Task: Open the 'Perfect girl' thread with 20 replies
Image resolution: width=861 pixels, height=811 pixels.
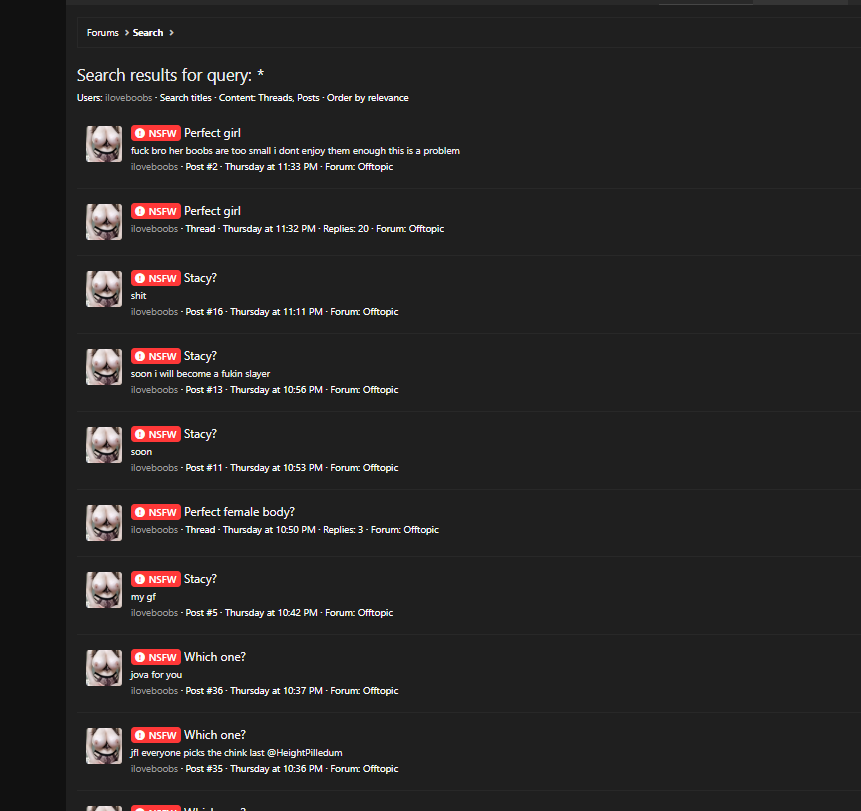Action: click(x=212, y=211)
